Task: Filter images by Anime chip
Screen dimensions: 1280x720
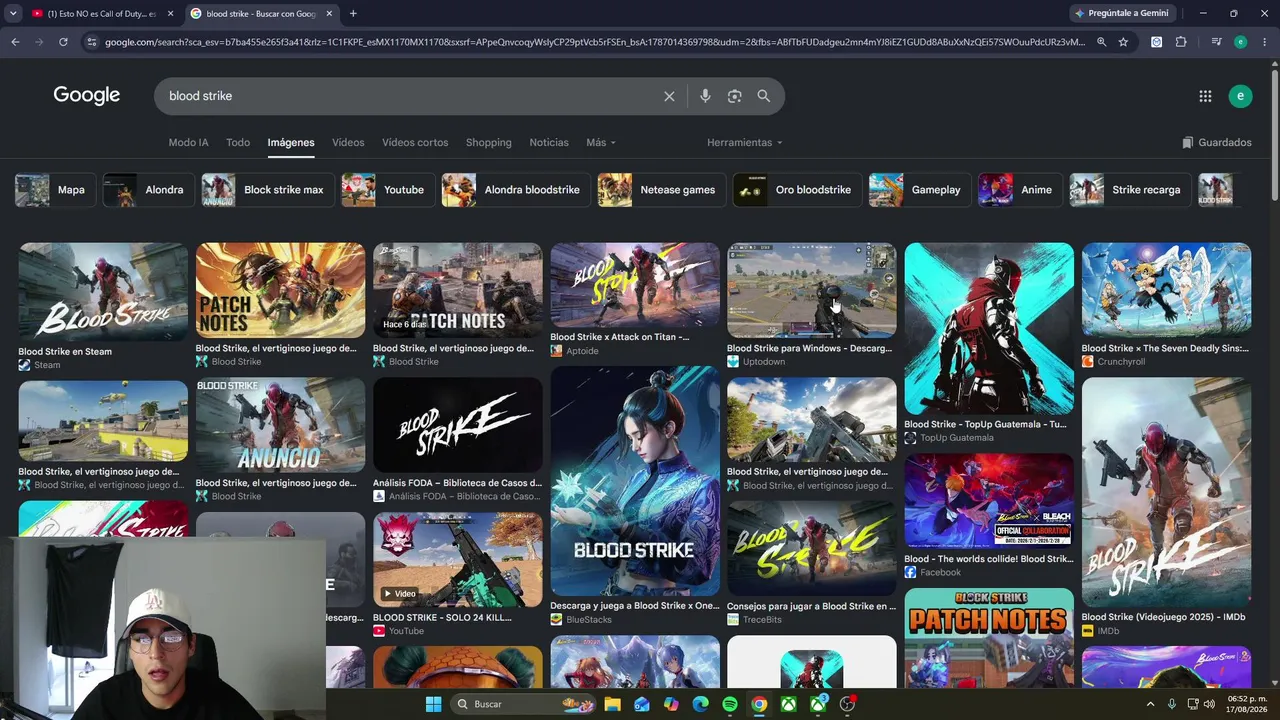Action: (x=1019, y=190)
